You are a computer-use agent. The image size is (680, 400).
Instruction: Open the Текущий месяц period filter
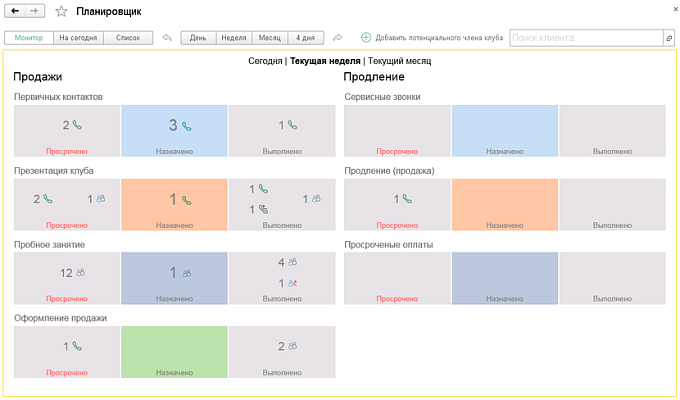[400, 61]
